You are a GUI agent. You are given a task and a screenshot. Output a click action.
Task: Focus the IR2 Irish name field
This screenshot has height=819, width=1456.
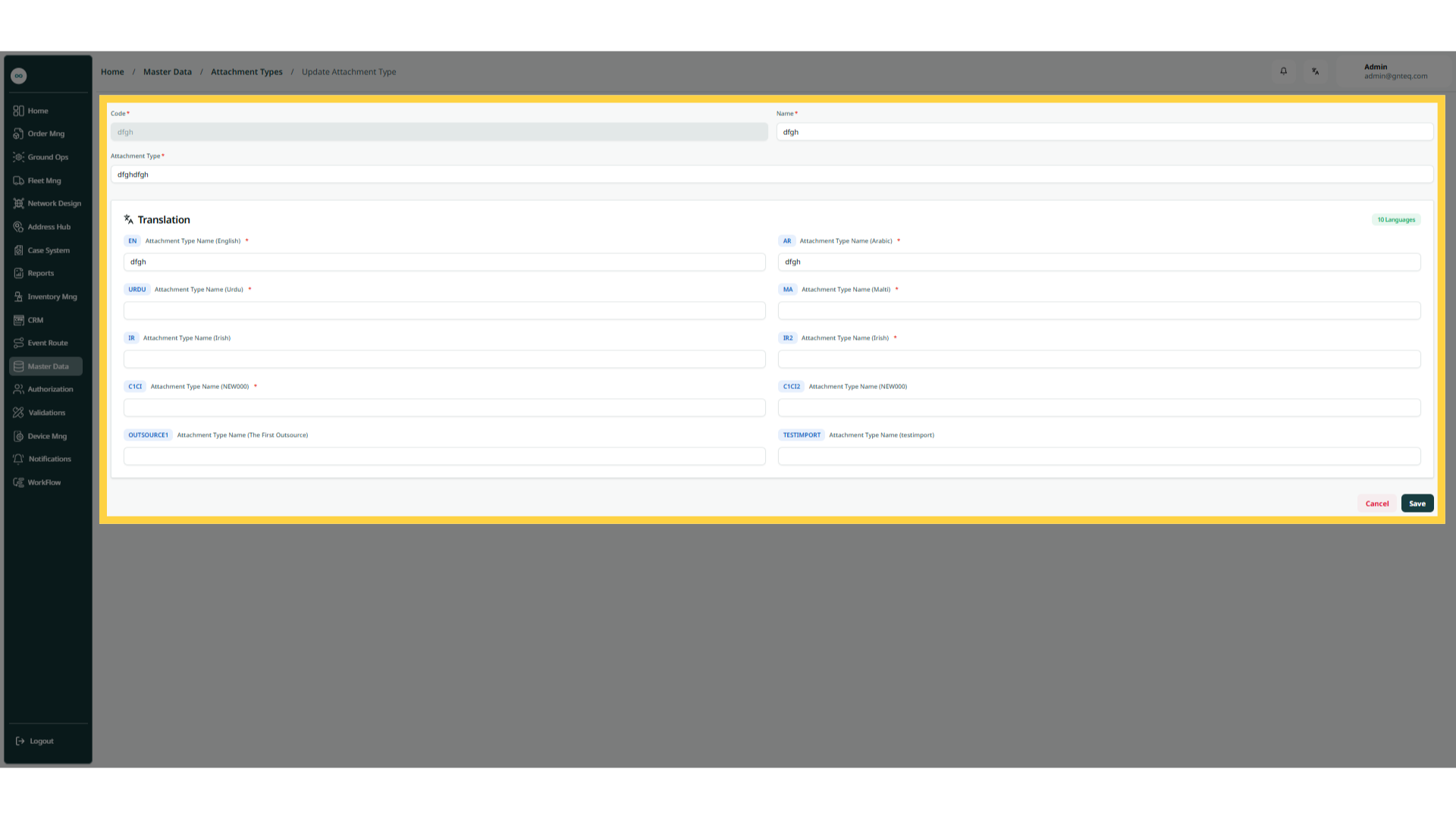pos(1099,359)
